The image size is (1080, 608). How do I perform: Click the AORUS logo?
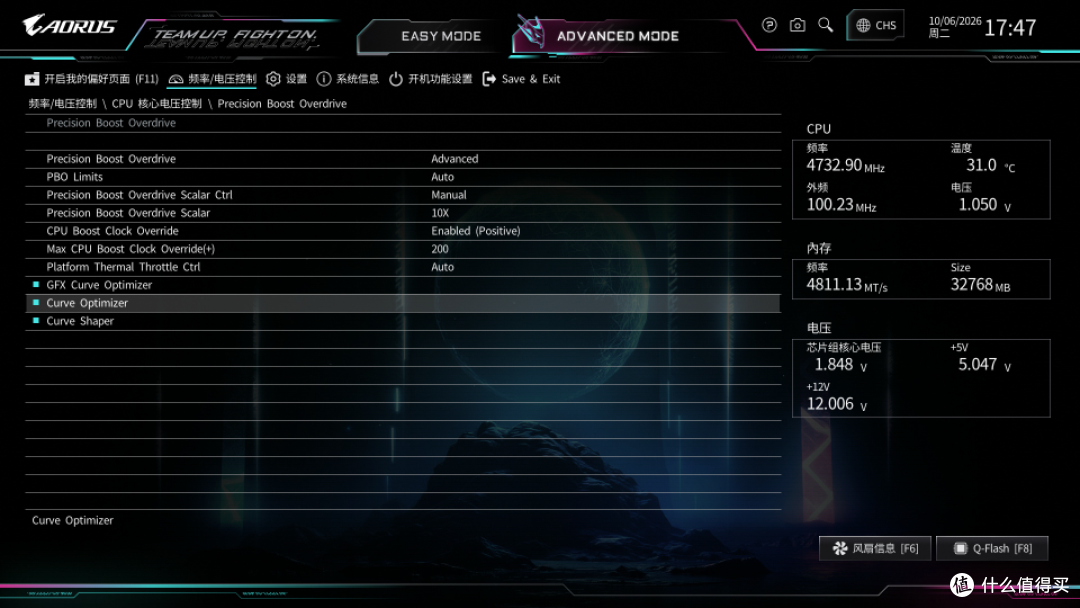69,26
